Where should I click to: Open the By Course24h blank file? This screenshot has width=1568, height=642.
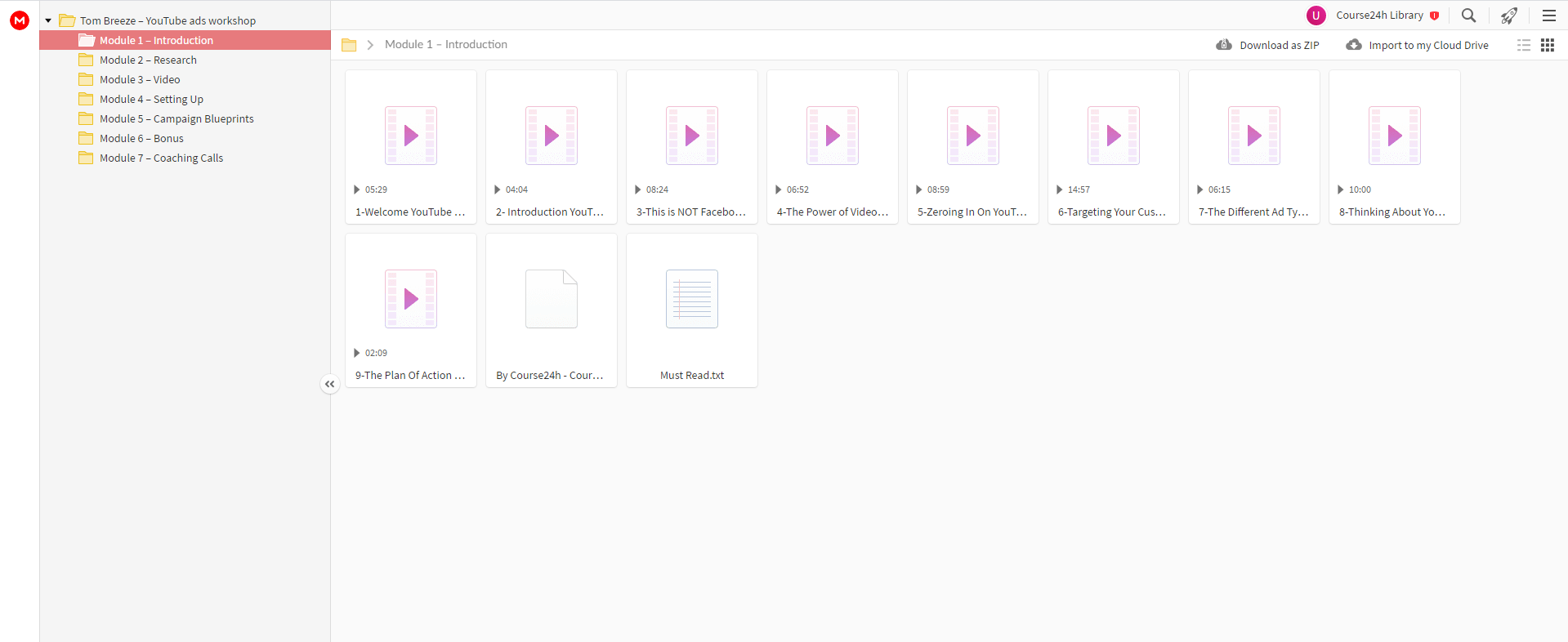pyautogui.click(x=552, y=299)
